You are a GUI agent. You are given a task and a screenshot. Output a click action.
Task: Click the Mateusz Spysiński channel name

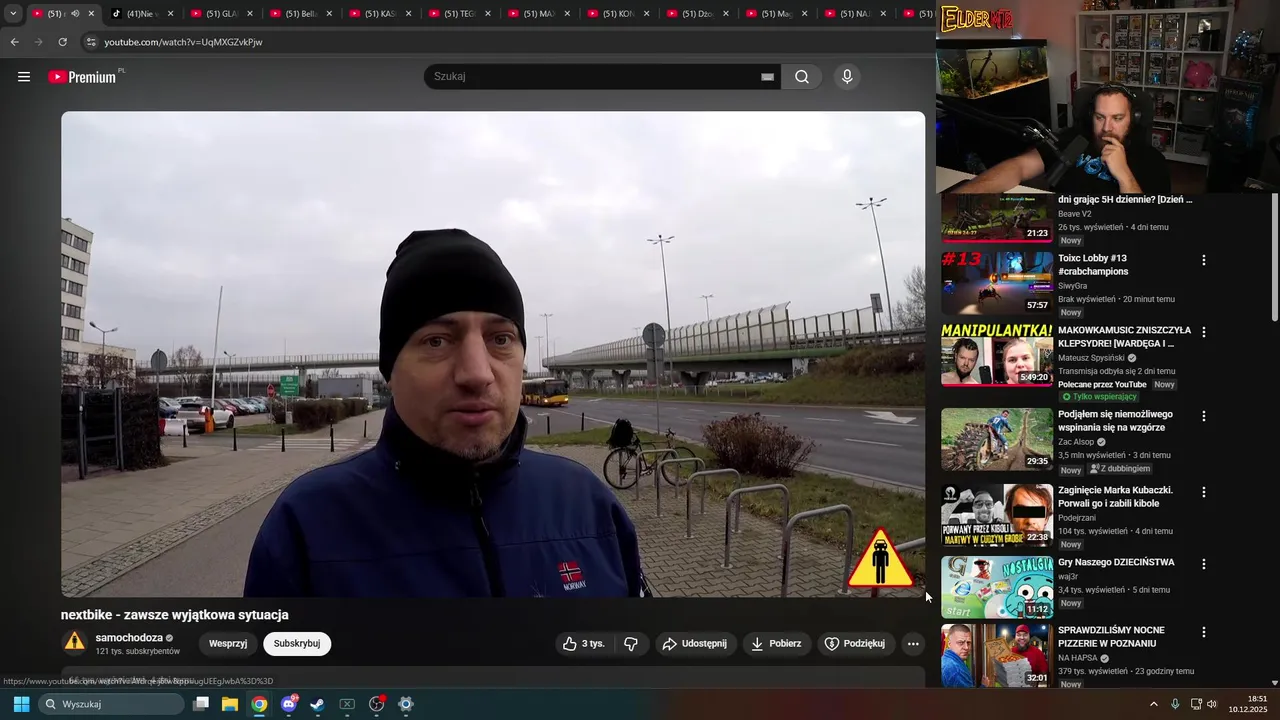[x=1091, y=357]
